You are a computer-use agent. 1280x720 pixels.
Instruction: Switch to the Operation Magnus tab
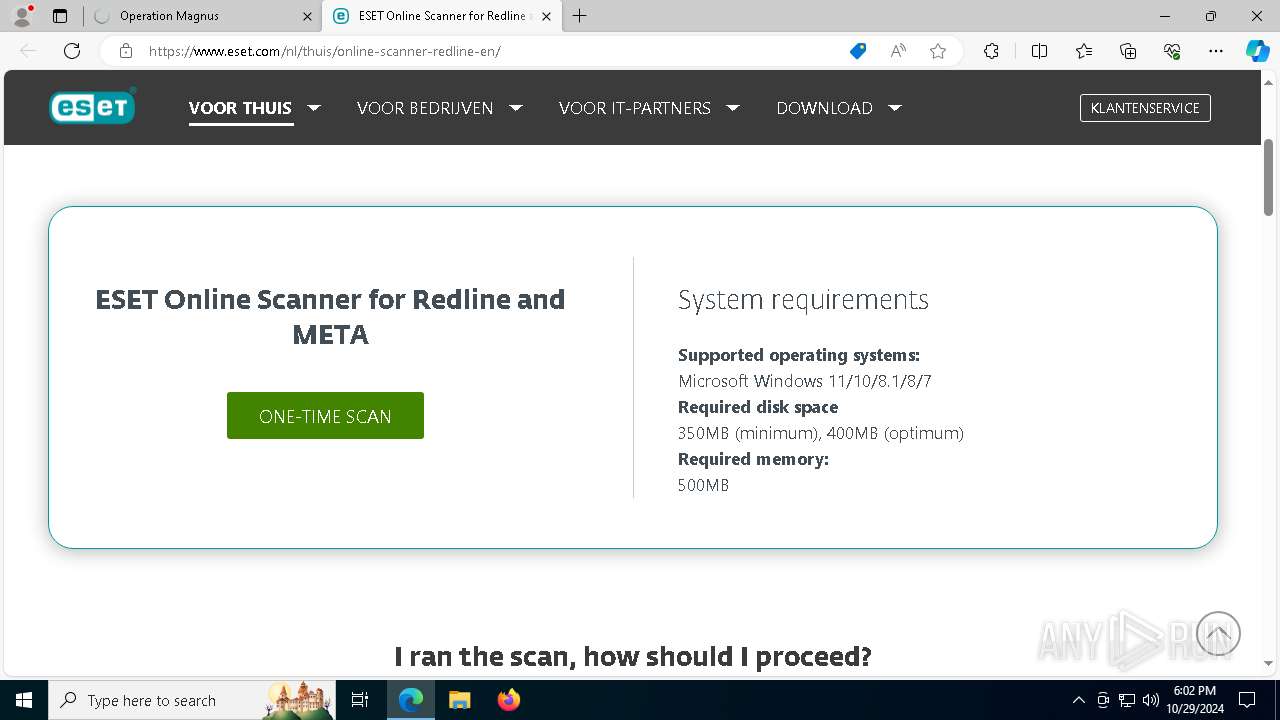[200, 16]
